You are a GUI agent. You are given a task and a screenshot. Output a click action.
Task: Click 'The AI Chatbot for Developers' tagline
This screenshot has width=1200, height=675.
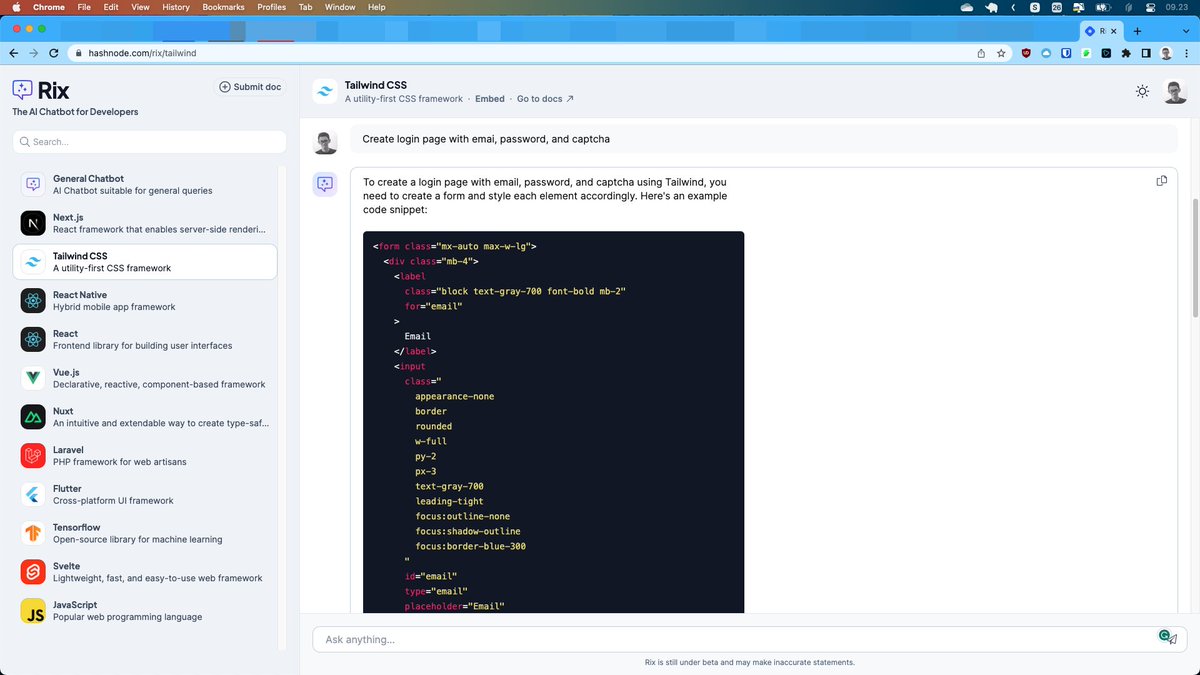(x=75, y=112)
